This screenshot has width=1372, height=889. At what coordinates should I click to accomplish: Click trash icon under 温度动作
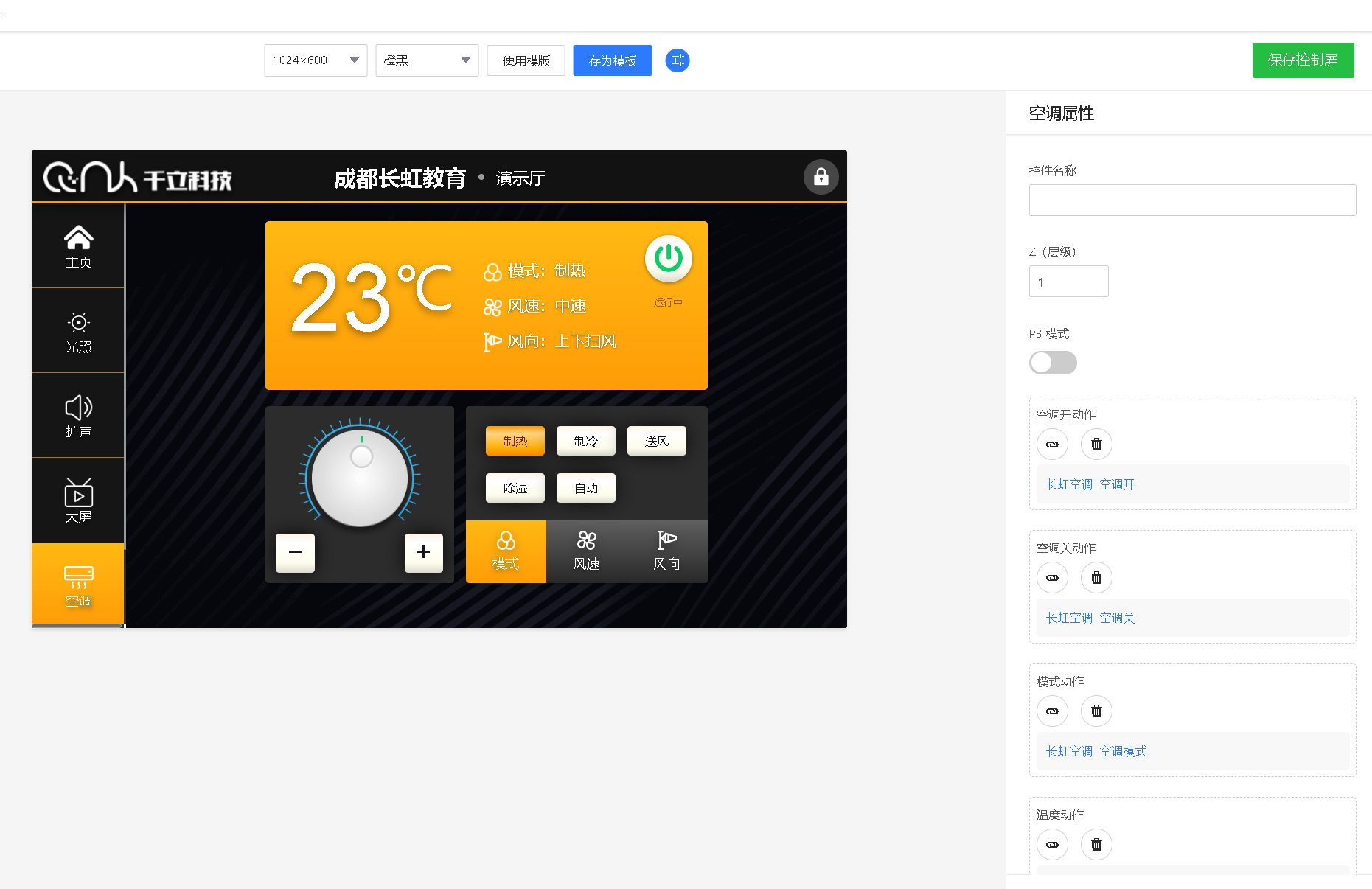point(1096,845)
